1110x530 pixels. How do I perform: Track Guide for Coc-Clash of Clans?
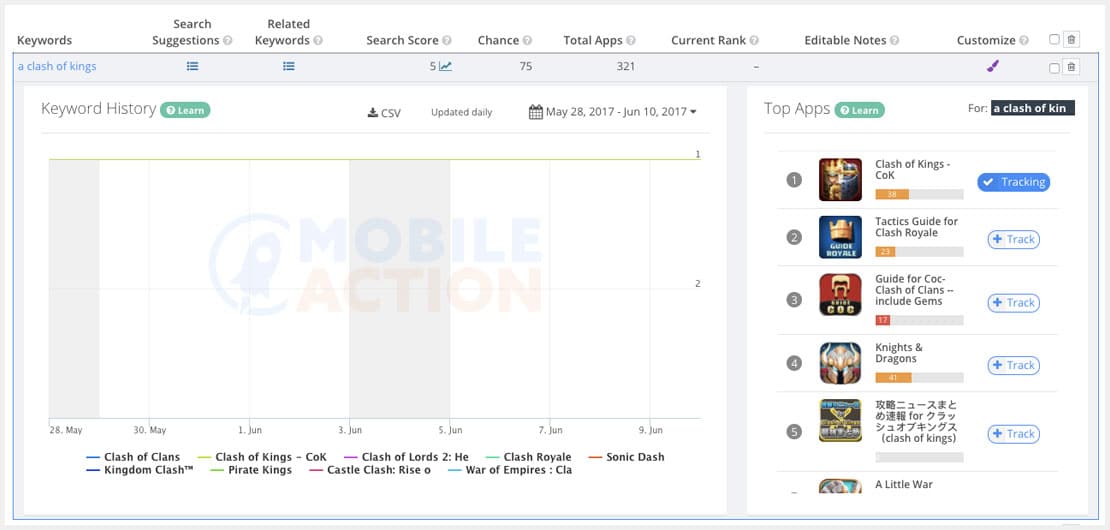point(1014,303)
